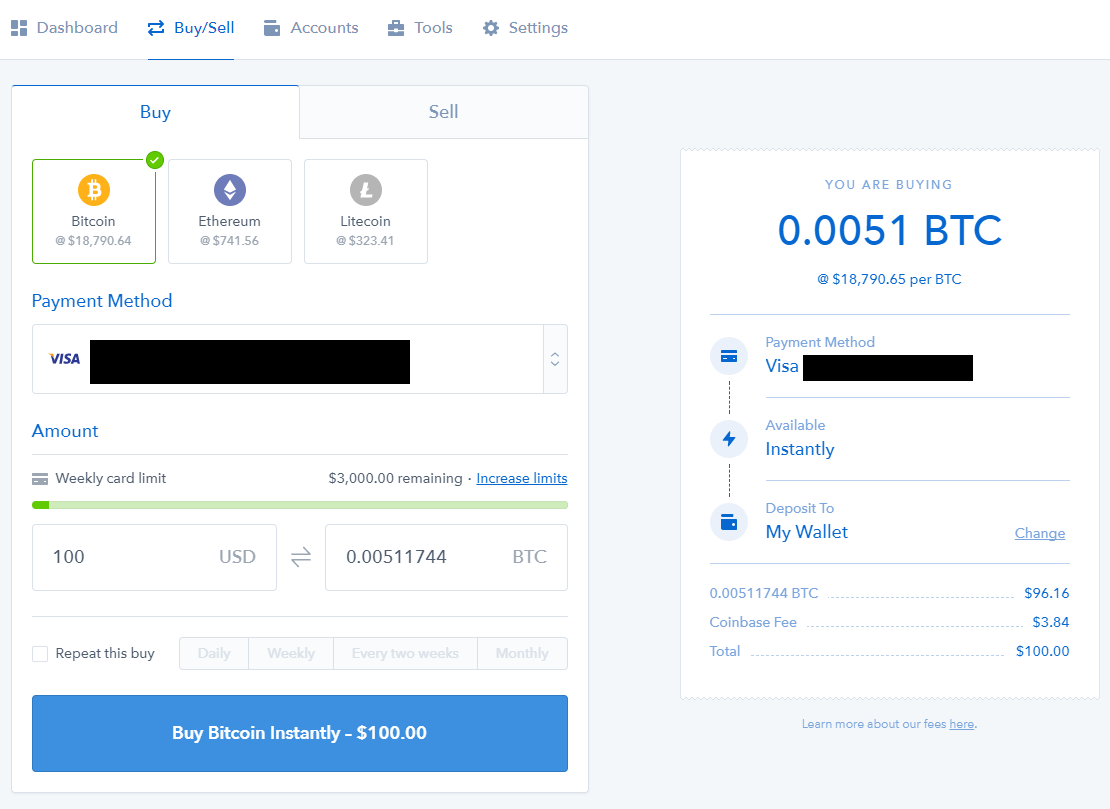
Task: Select the Ethereum currency icon
Action: [x=230, y=189]
